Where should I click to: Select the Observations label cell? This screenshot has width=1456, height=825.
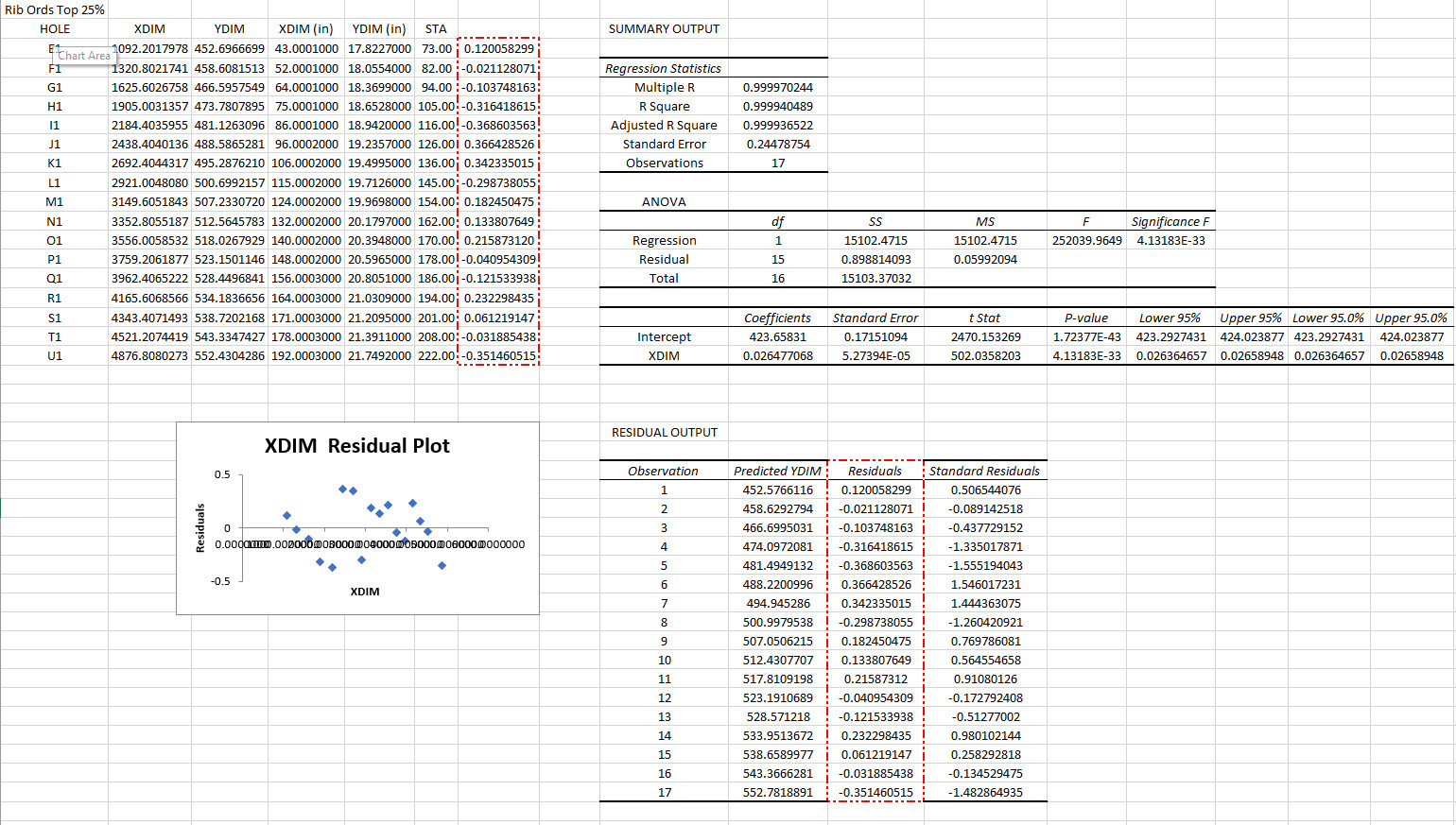pyautogui.click(x=664, y=163)
